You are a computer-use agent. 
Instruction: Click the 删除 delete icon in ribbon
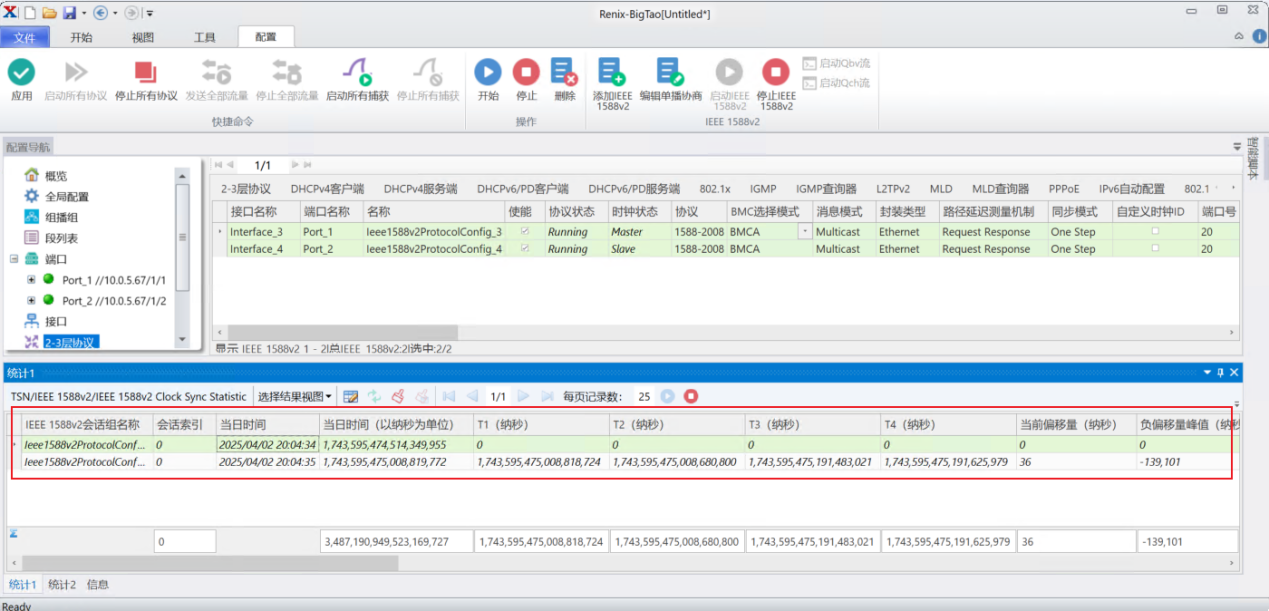[564, 71]
